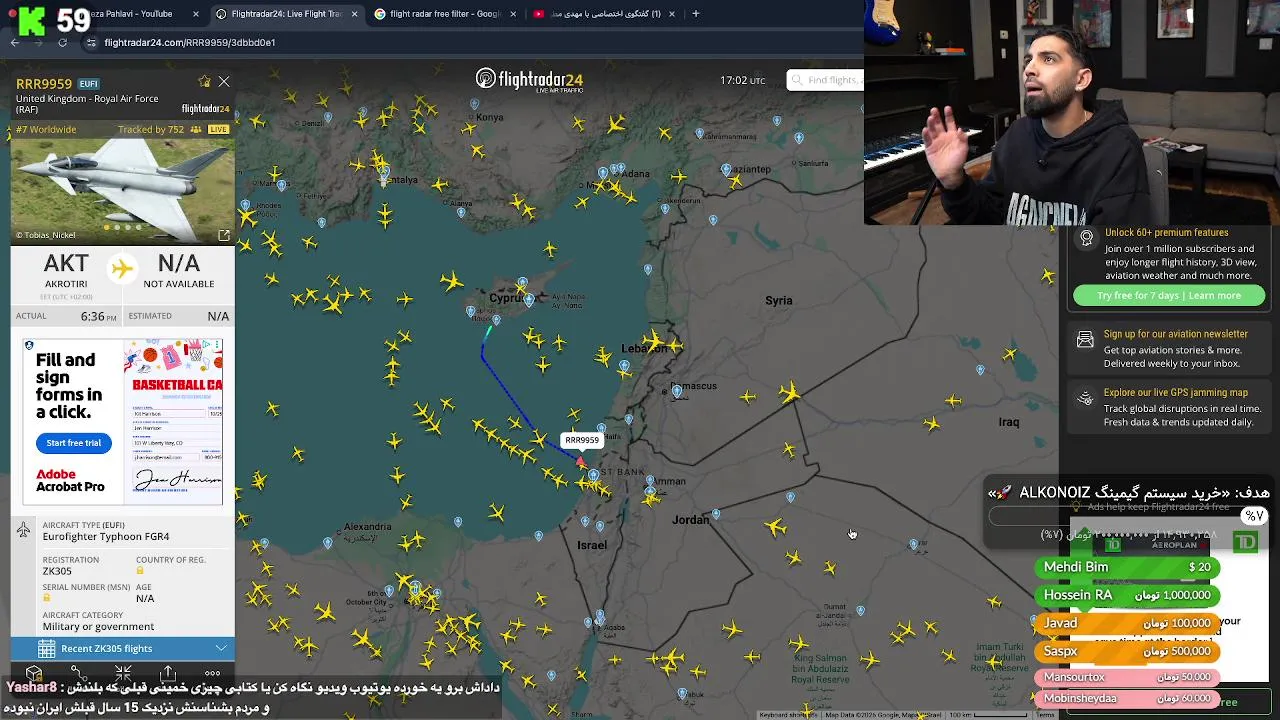Click the red selected aircraft marker

(x=580, y=461)
